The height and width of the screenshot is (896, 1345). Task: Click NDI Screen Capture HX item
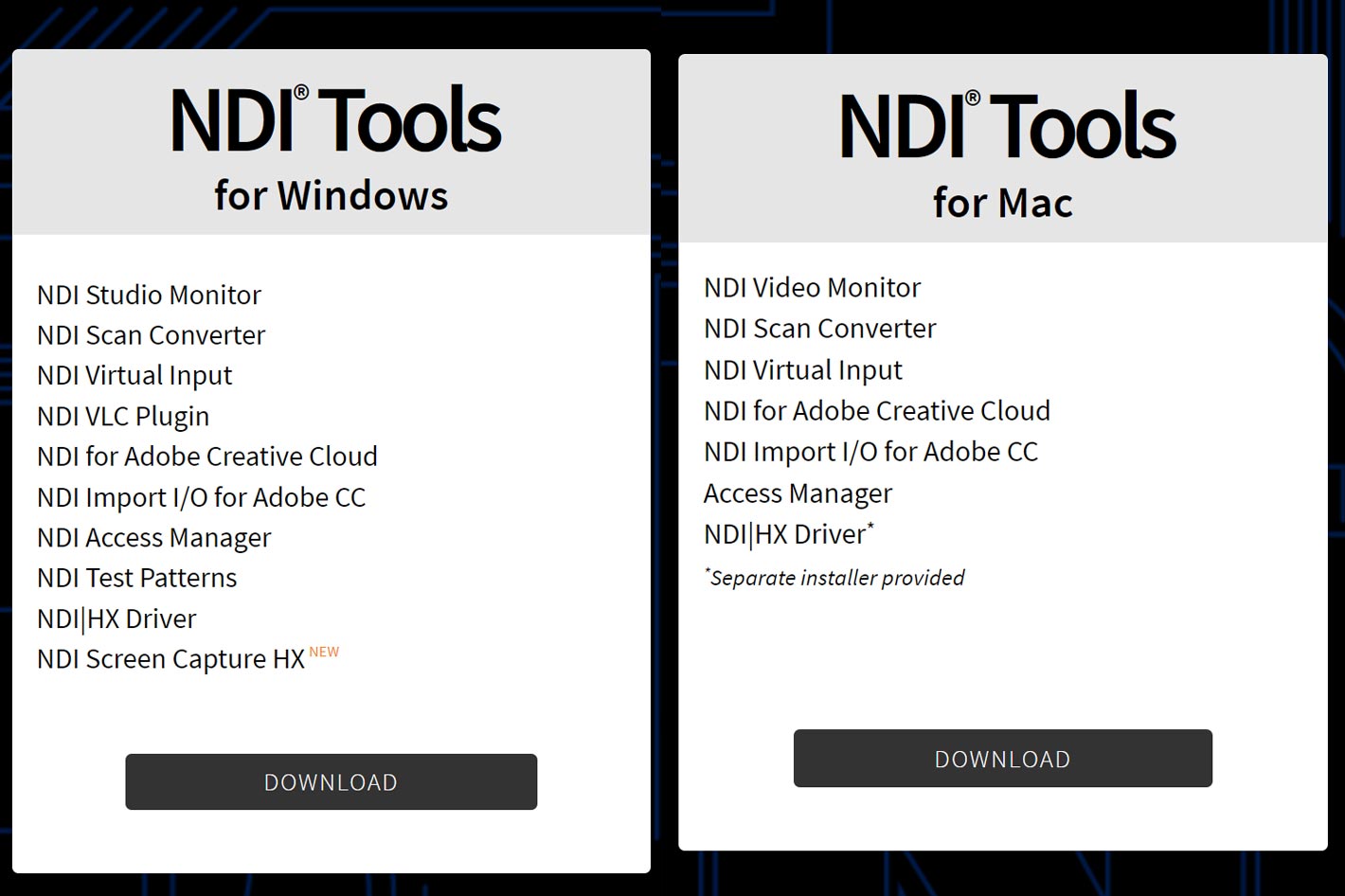click(x=170, y=658)
